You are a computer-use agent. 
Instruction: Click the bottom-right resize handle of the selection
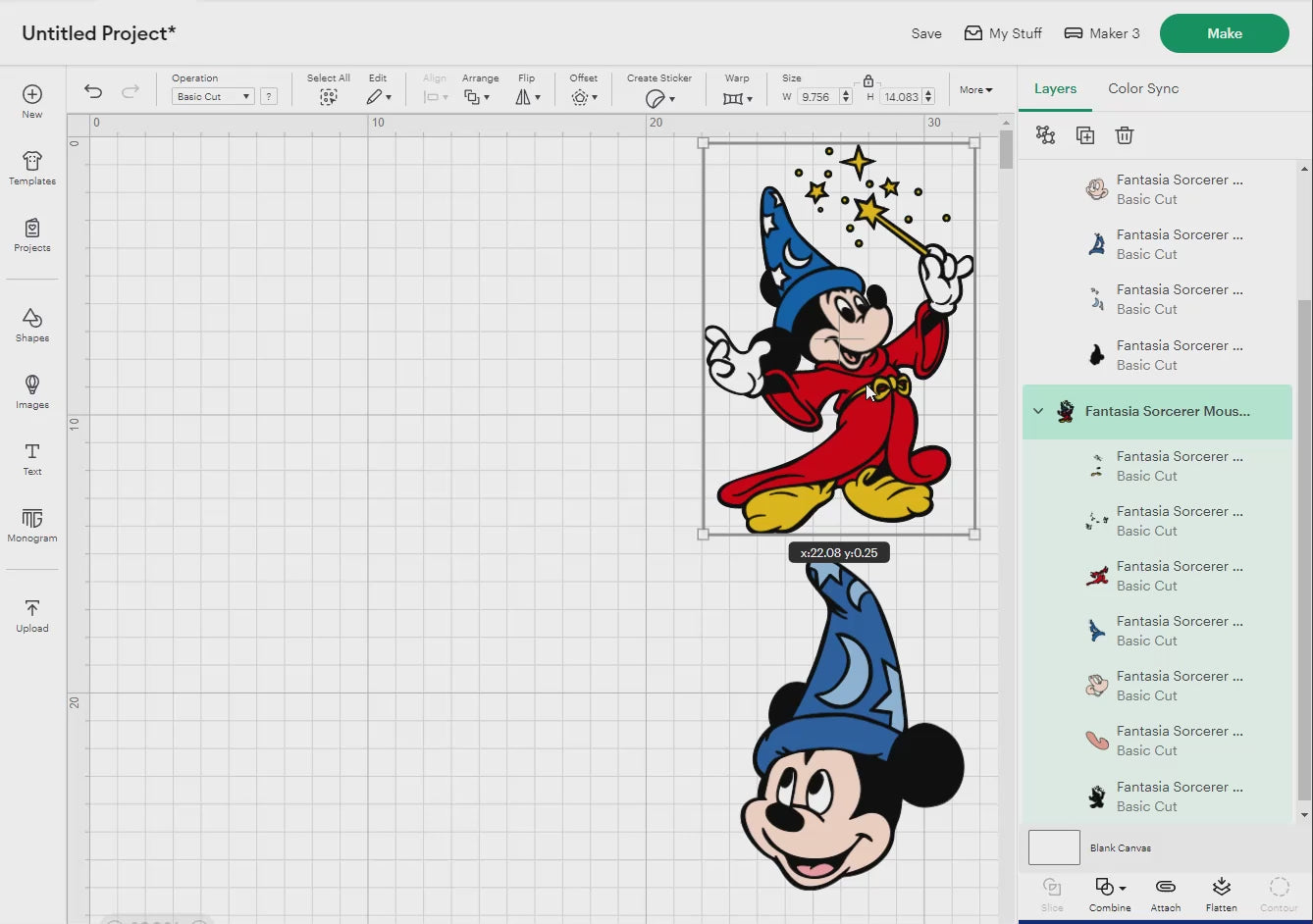point(974,535)
